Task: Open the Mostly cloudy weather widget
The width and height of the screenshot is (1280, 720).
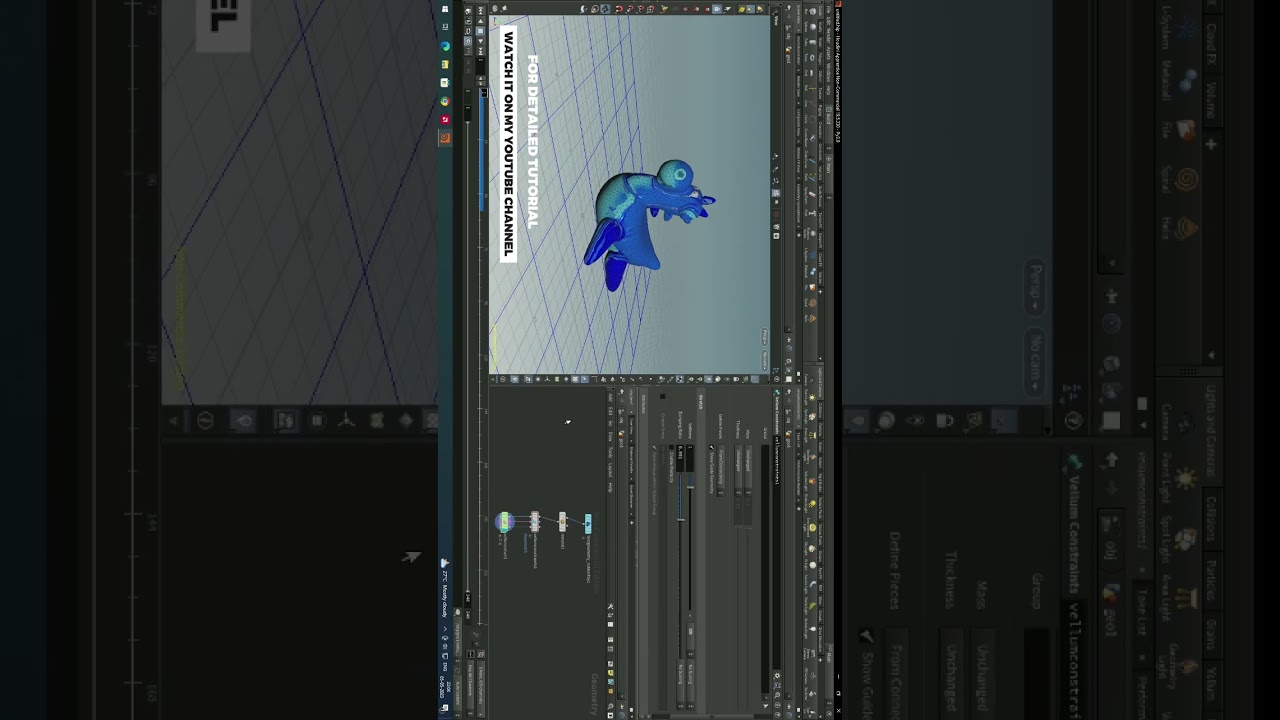Action: click(x=445, y=587)
